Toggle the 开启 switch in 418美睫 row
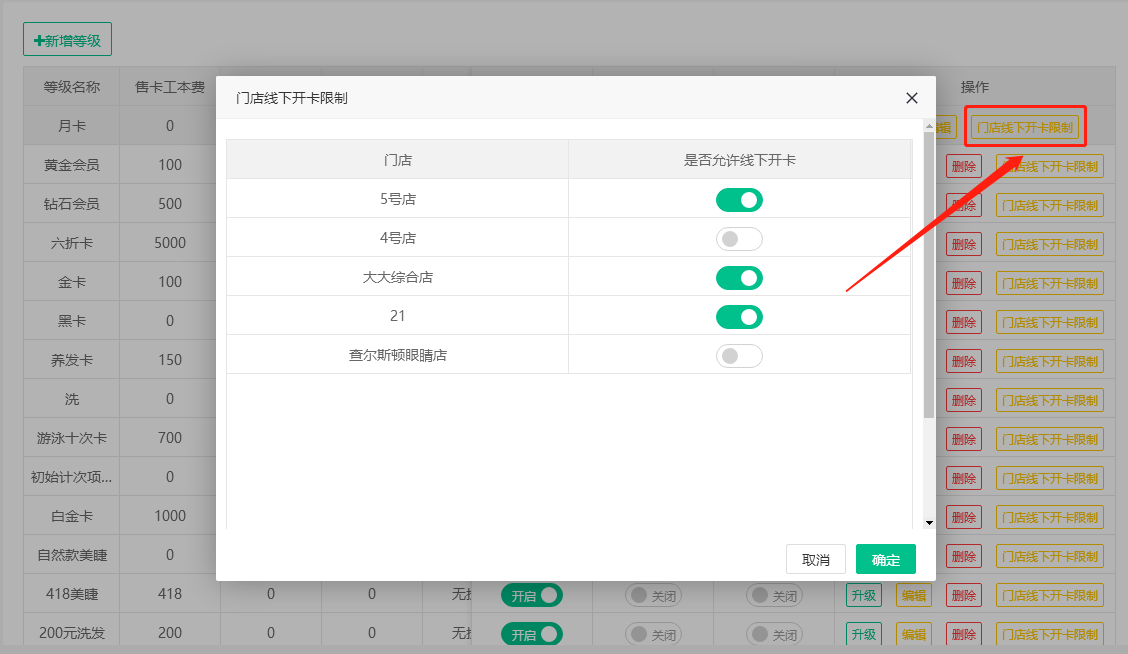This screenshot has height=654, width=1128. coord(531,595)
